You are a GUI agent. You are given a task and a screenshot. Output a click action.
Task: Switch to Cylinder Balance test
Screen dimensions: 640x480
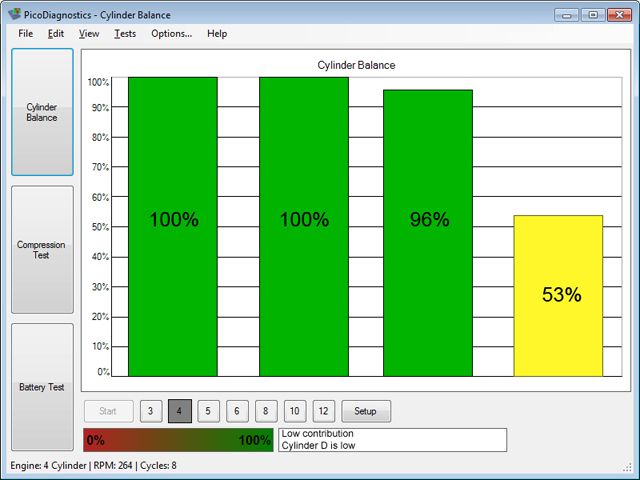coord(42,112)
